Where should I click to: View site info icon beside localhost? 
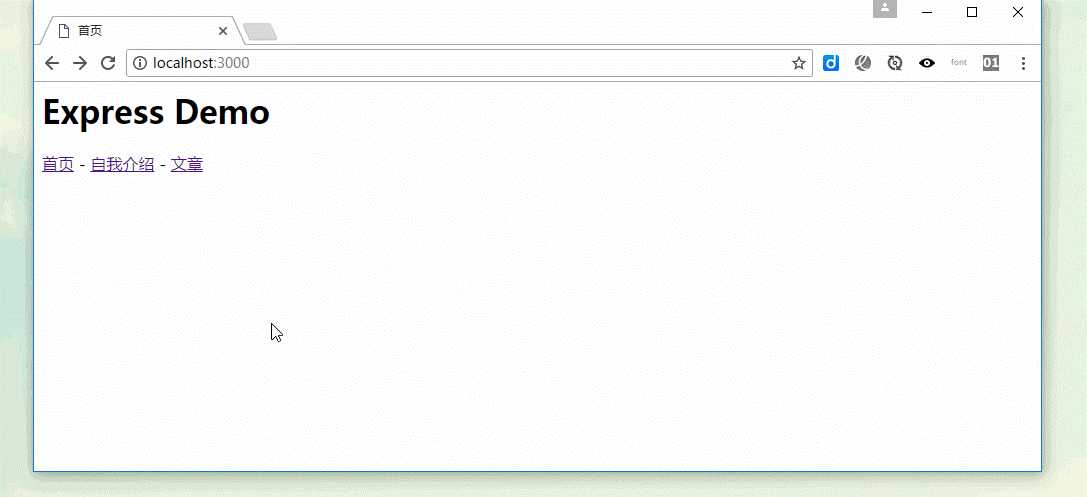(x=140, y=63)
